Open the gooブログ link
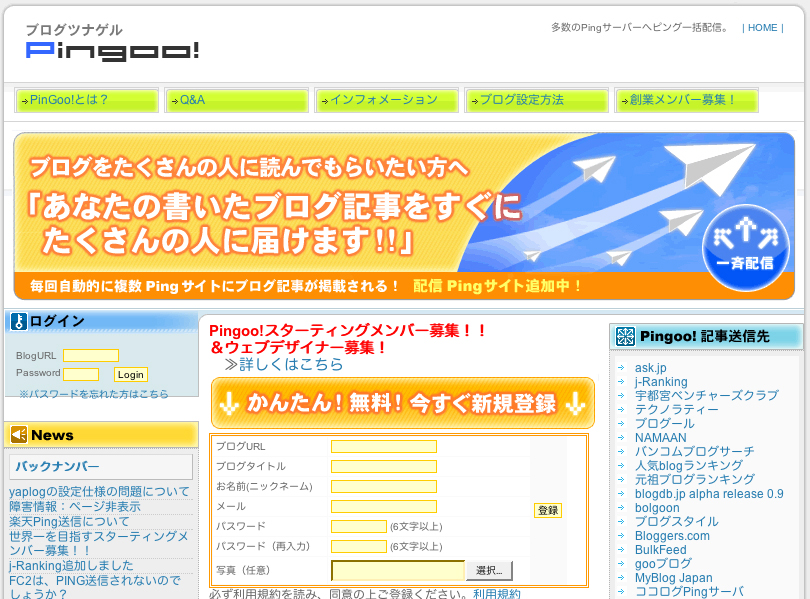The image size is (810, 599). point(663,563)
